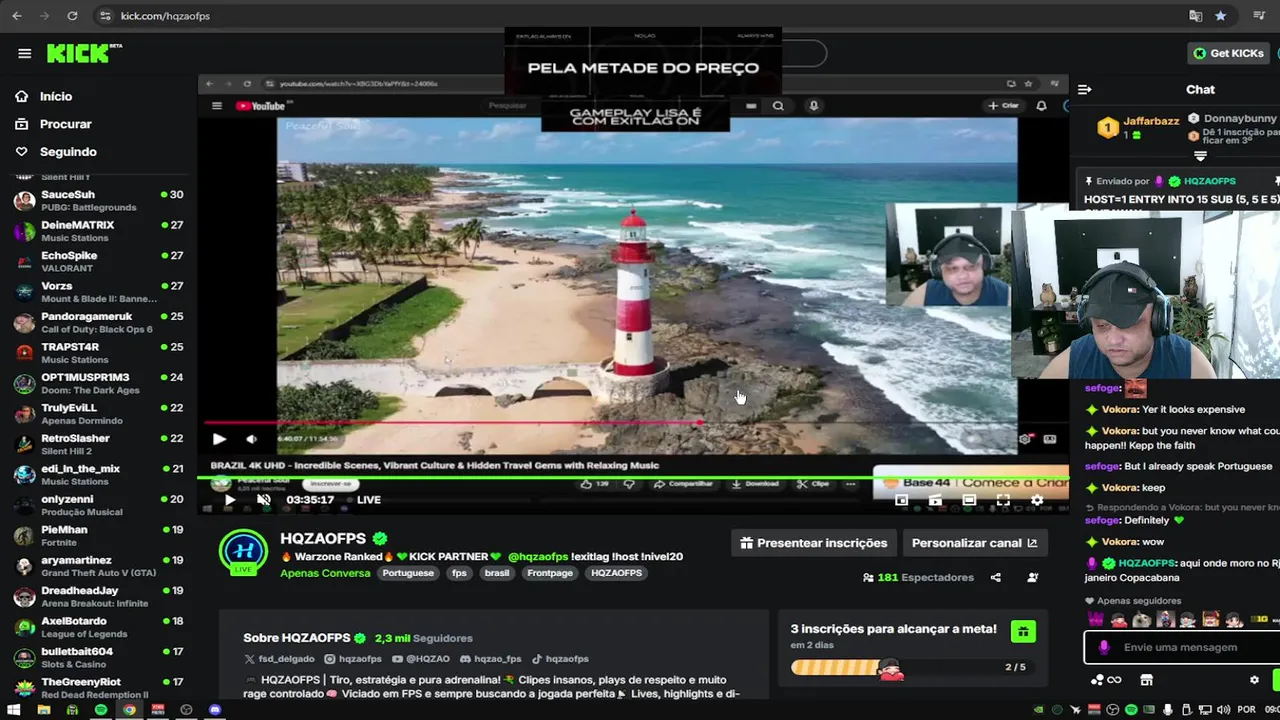
Task: Click purple microphone icon in chat box
Action: point(1104,647)
